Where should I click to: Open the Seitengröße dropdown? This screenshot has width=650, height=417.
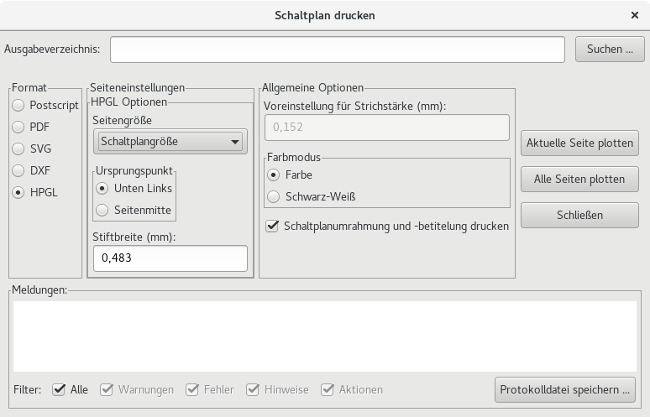click(x=169, y=142)
